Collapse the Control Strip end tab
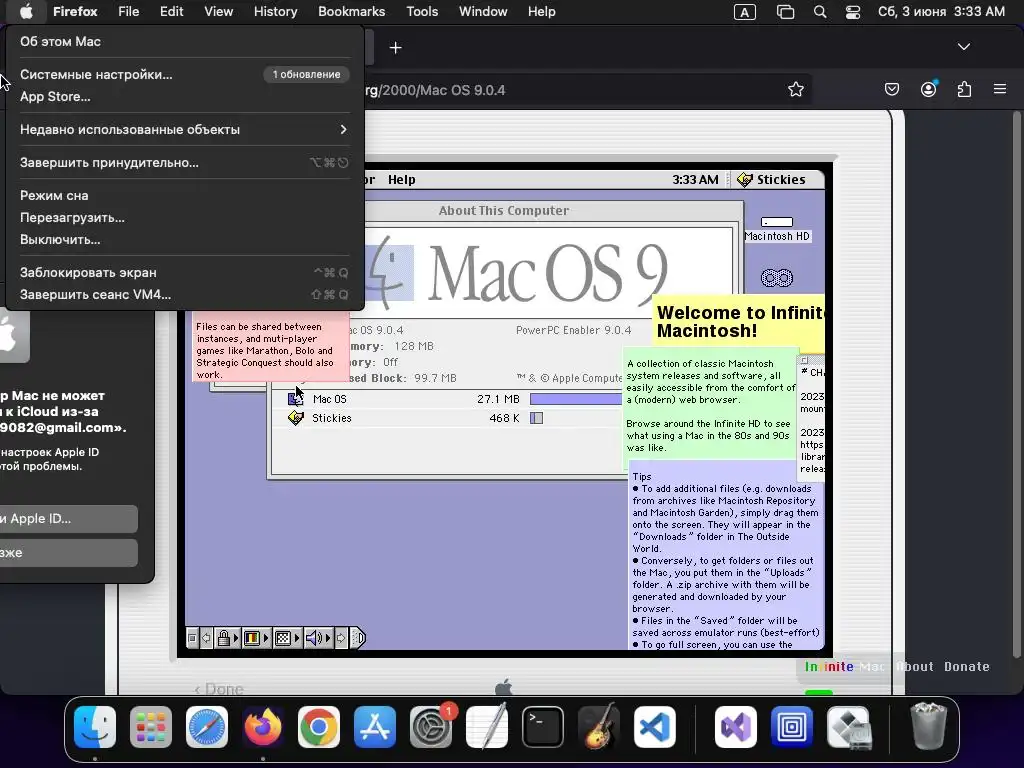 [x=358, y=637]
